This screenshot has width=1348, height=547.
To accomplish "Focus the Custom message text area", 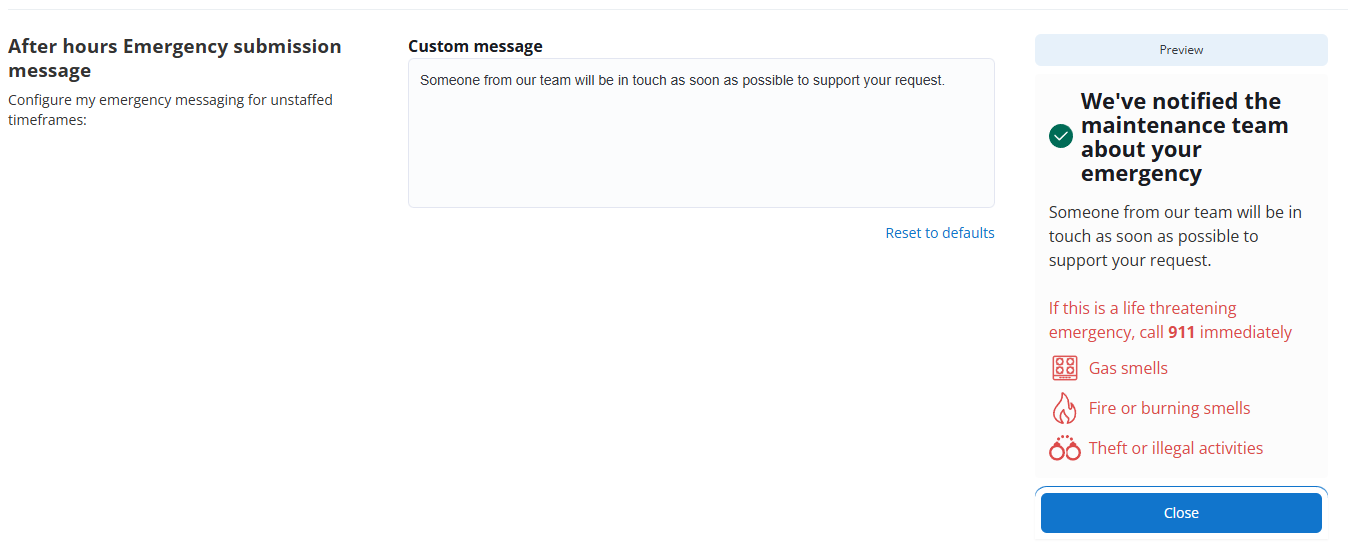I will tap(701, 150).
